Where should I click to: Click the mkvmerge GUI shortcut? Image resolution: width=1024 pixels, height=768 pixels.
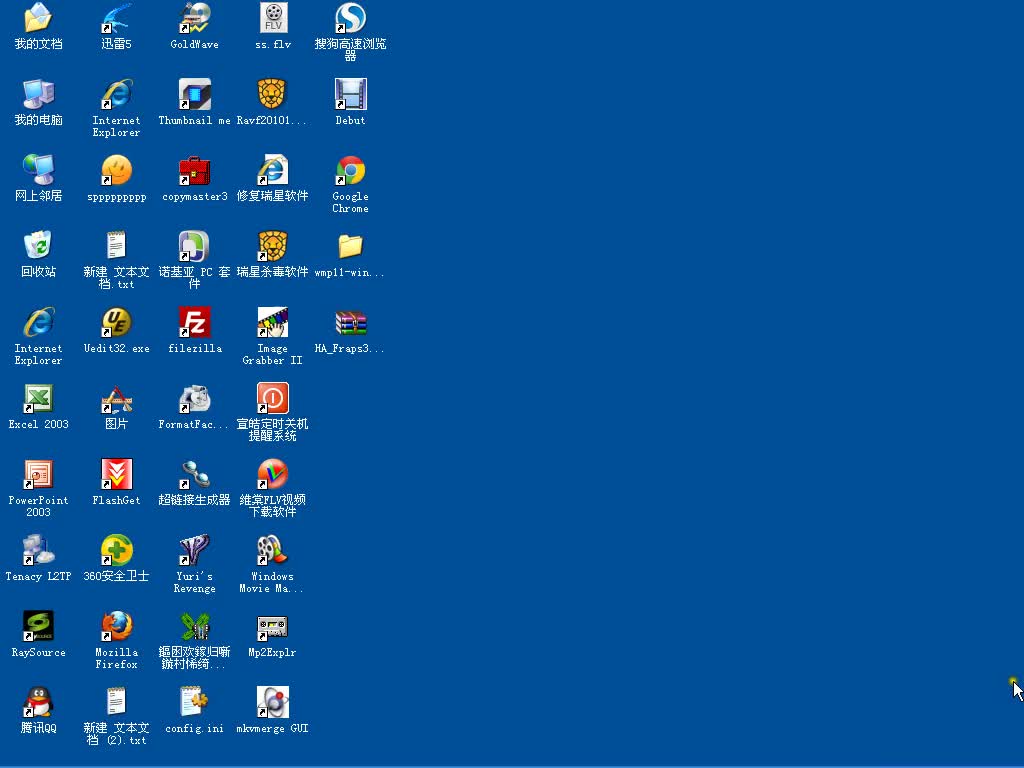click(272, 703)
